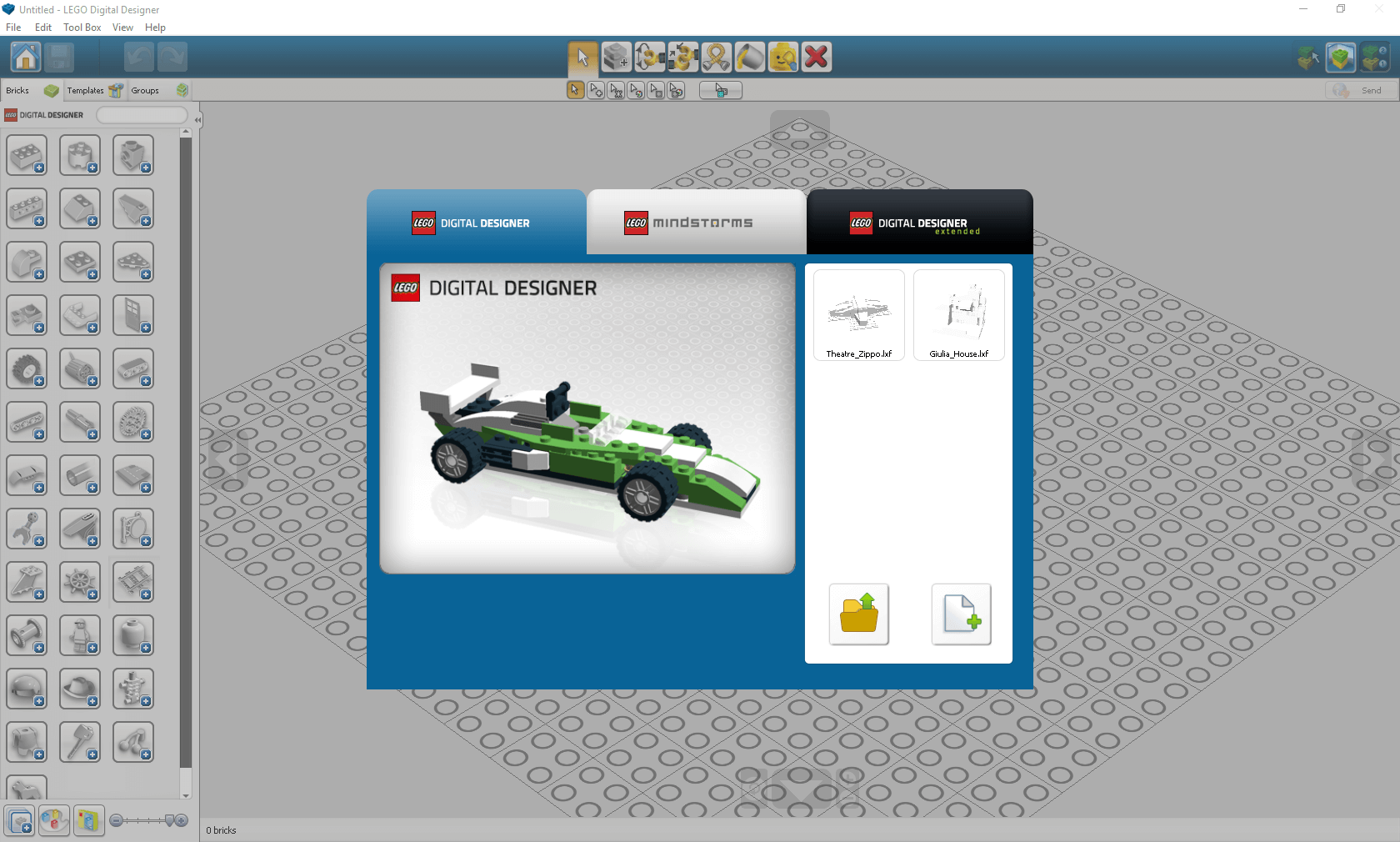This screenshot has width=1400, height=842.
Task: Open the Help menu
Action: pyautogui.click(x=155, y=27)
